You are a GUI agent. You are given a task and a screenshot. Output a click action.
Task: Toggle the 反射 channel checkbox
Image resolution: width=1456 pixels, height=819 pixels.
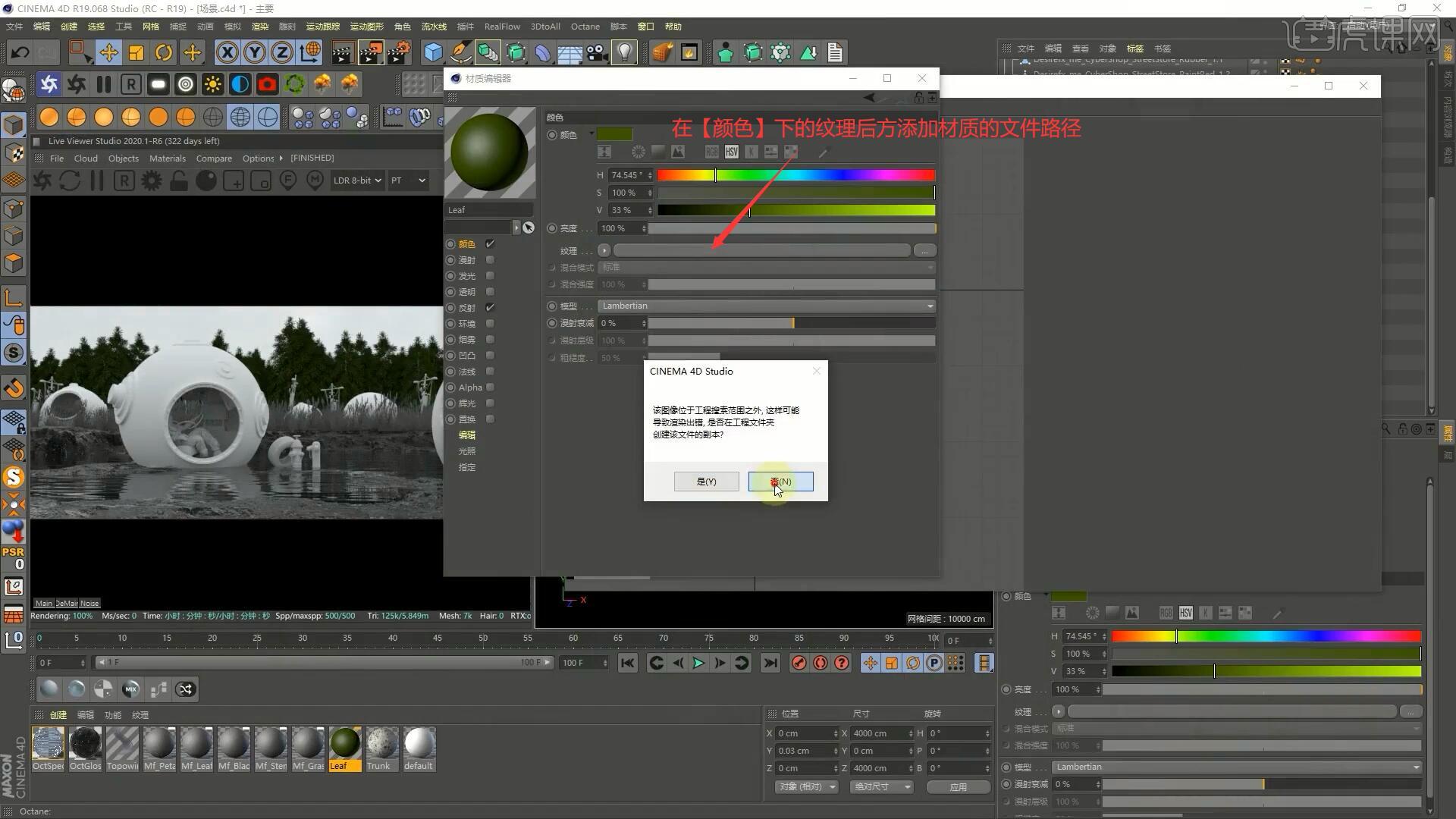(490, 308)
